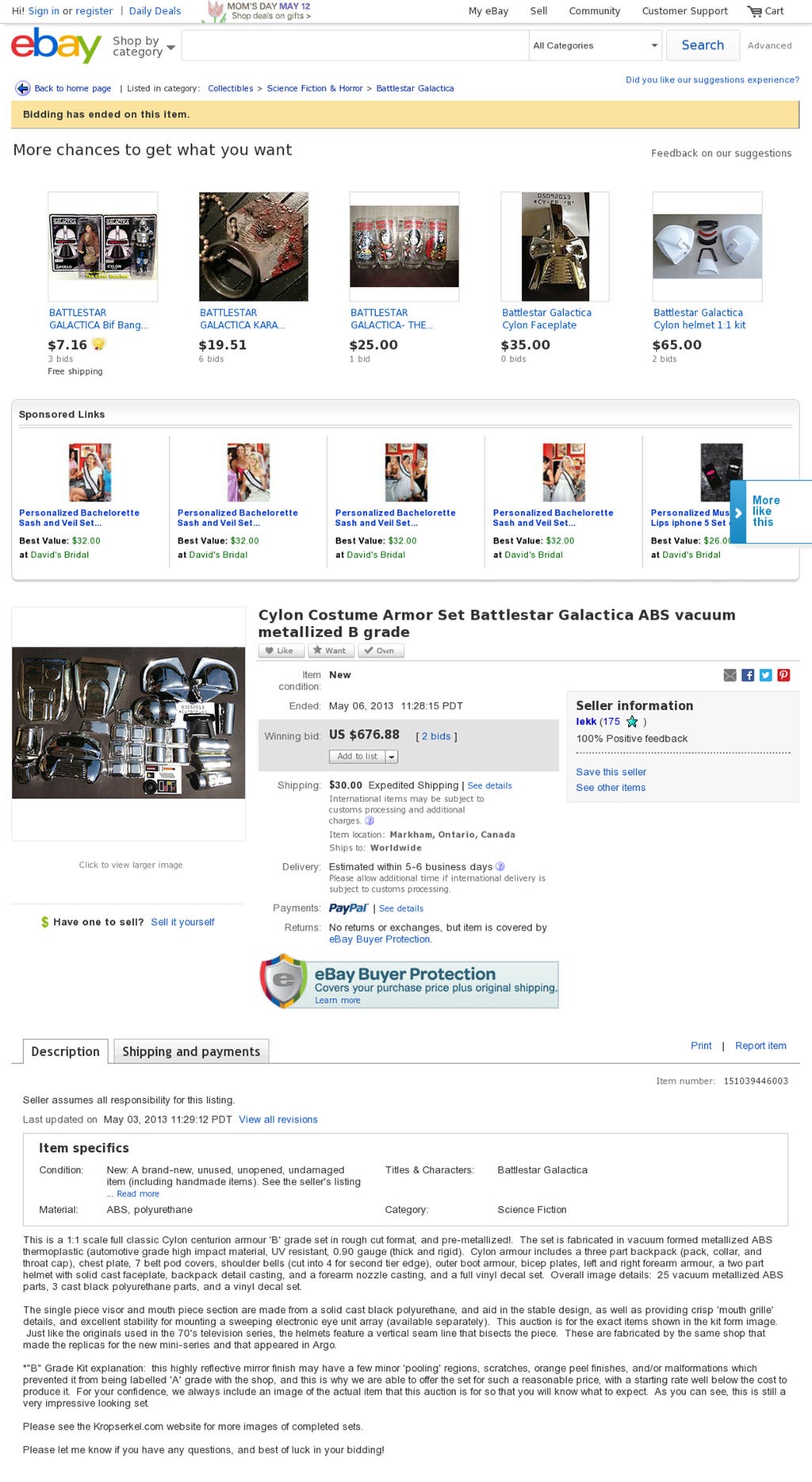The height and width of the screenshot is (1482, 812).
Task: Show More like this sponsored links
Action: coord(769,512)
